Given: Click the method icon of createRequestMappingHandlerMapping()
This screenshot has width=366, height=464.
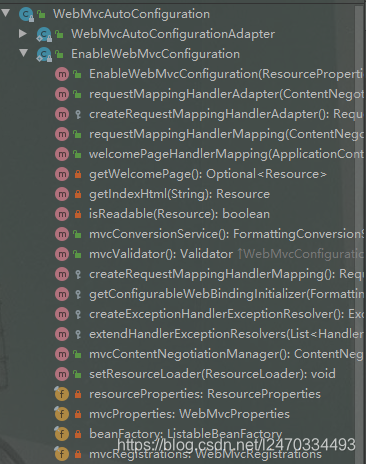Looking at the screenshot, I should coord(62,274).
